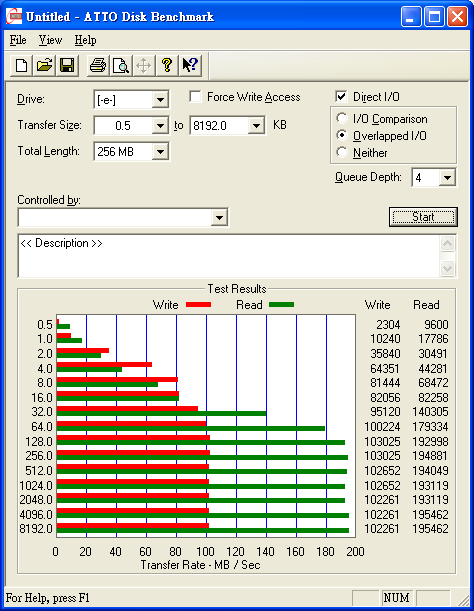Open the File menu
The height and width of the screenshot is (611, 474).
point(18,40)
